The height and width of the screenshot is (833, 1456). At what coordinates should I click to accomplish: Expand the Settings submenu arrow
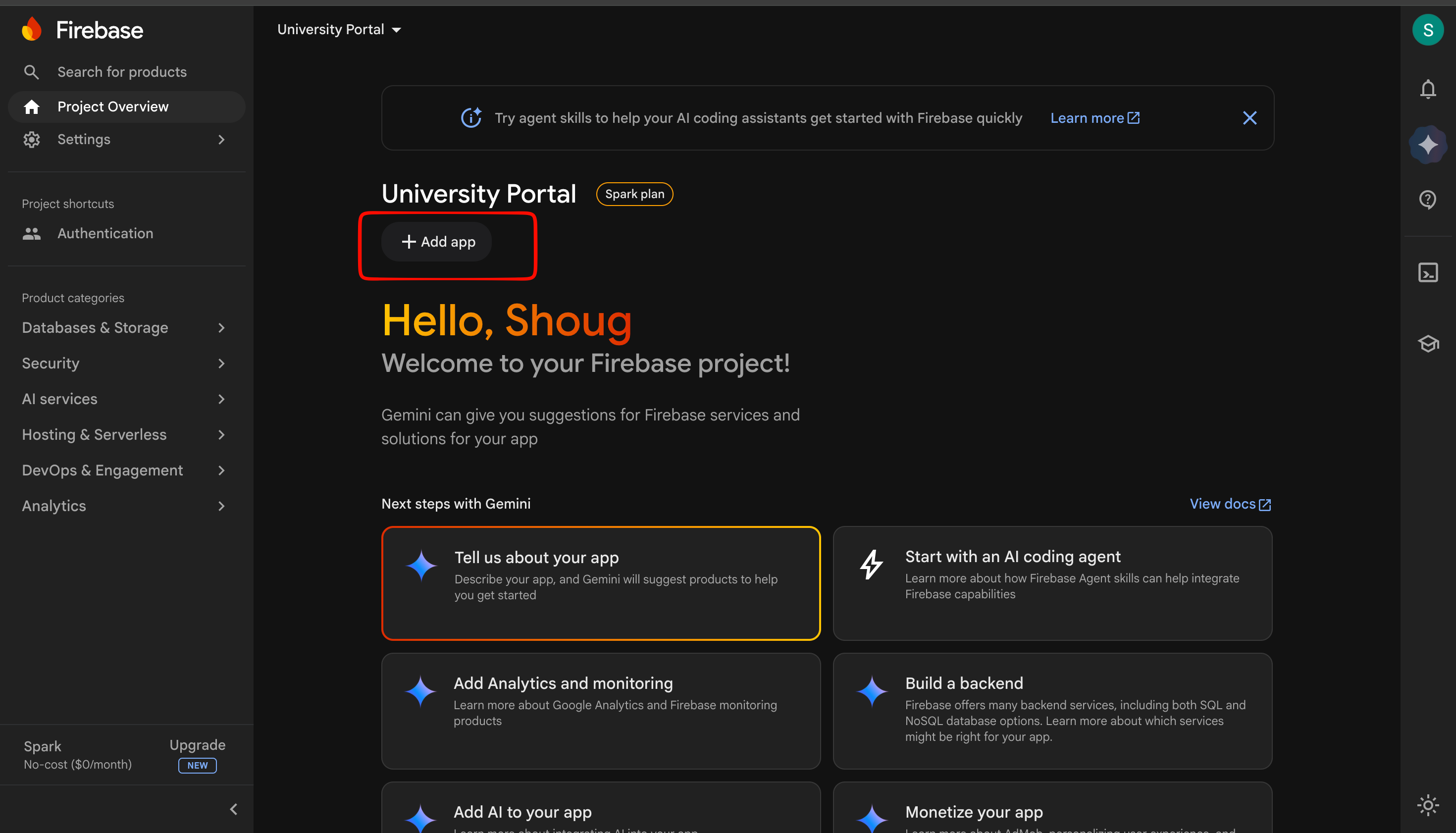coord(221,140)
